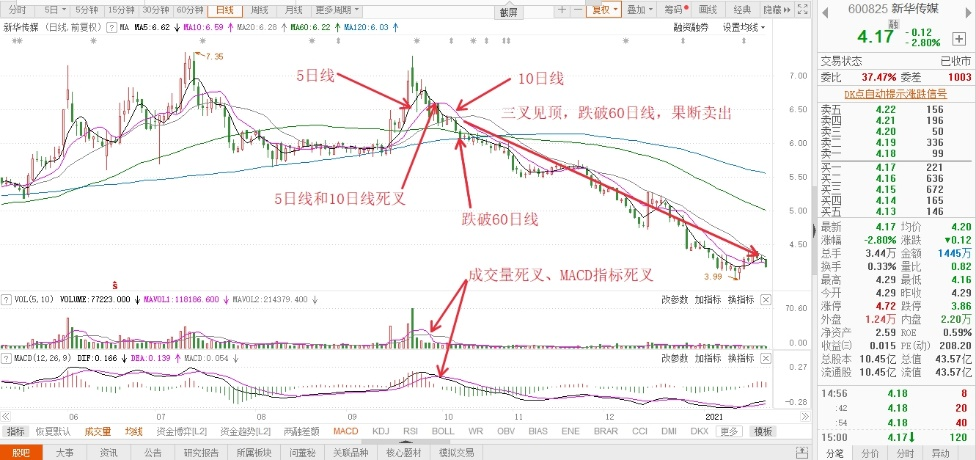The height and width of the screenshot is (460, 976).
Task: Click 改参数 in the VOL panel
Action: (x=675, y=298)
